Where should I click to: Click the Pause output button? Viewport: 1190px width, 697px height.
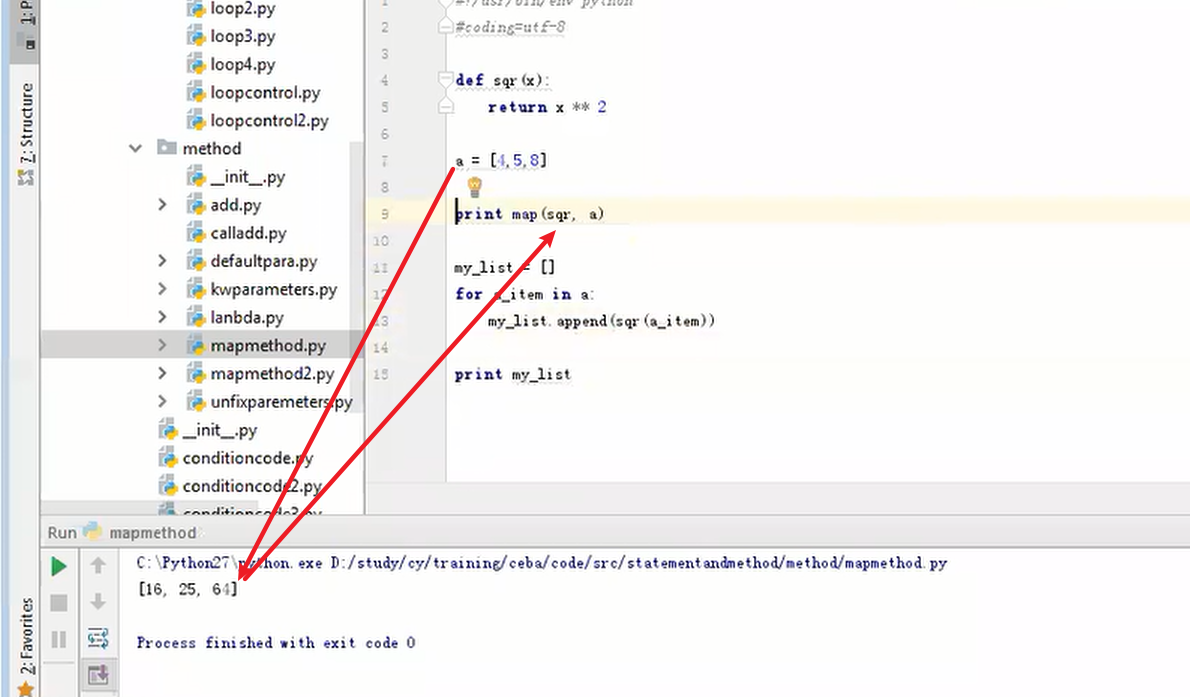click(58, 639)
